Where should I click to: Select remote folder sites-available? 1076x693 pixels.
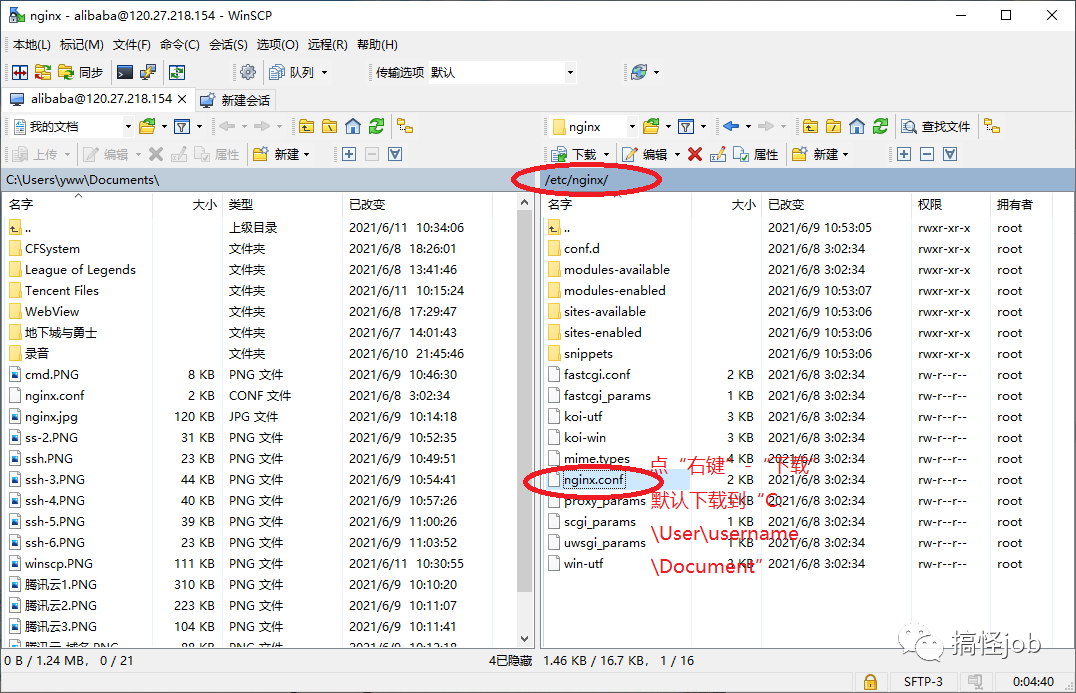pos(605,312)
